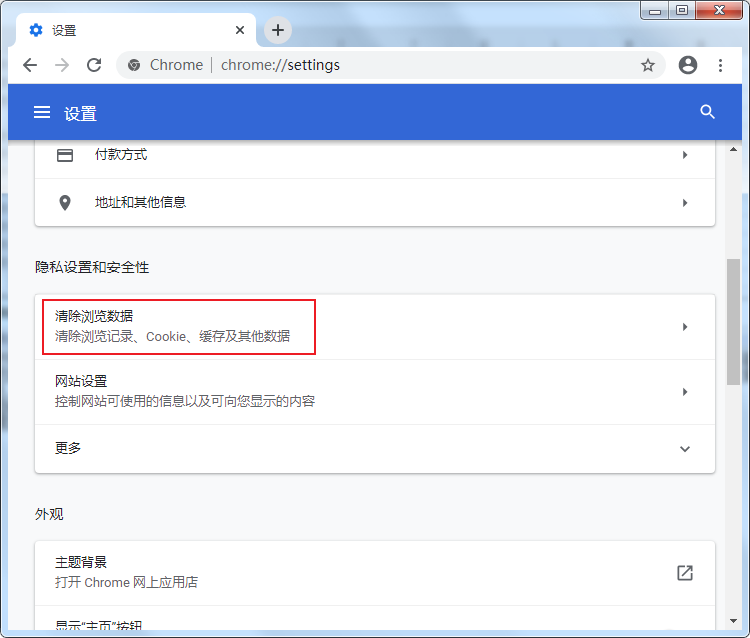Open the settings hamburger menu
Viewport: 750px width, 638px height.
[42, 112]
